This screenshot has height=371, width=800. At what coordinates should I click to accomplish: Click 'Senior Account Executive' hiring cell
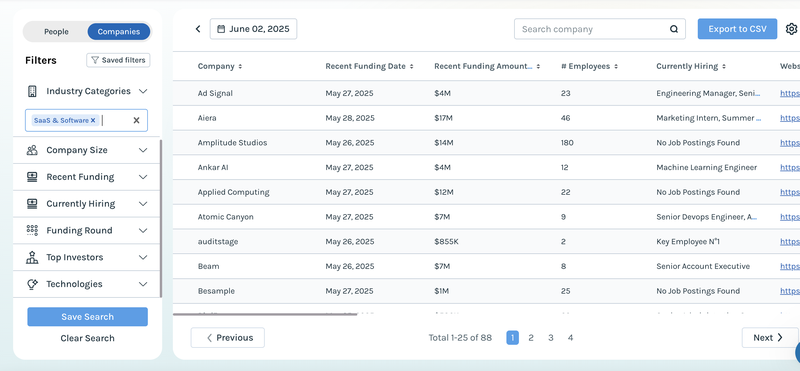click(703, 266)
